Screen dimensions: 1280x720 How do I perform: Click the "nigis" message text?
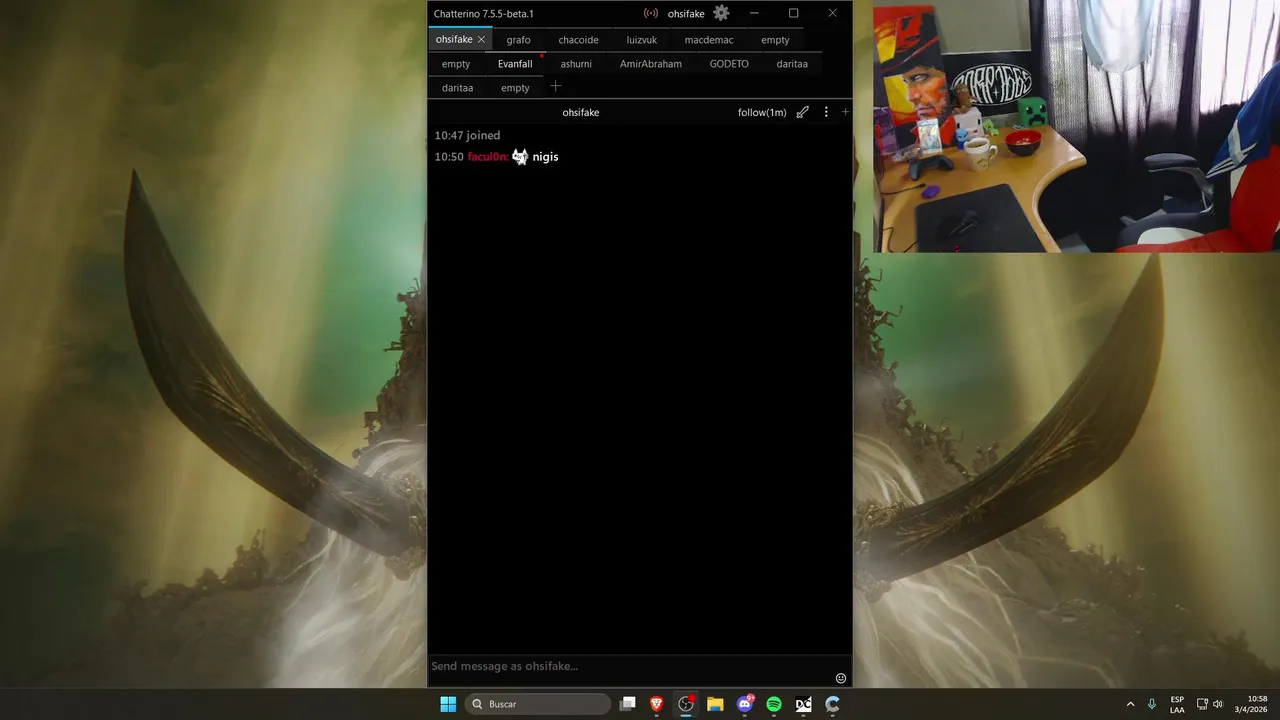point(545,157)
